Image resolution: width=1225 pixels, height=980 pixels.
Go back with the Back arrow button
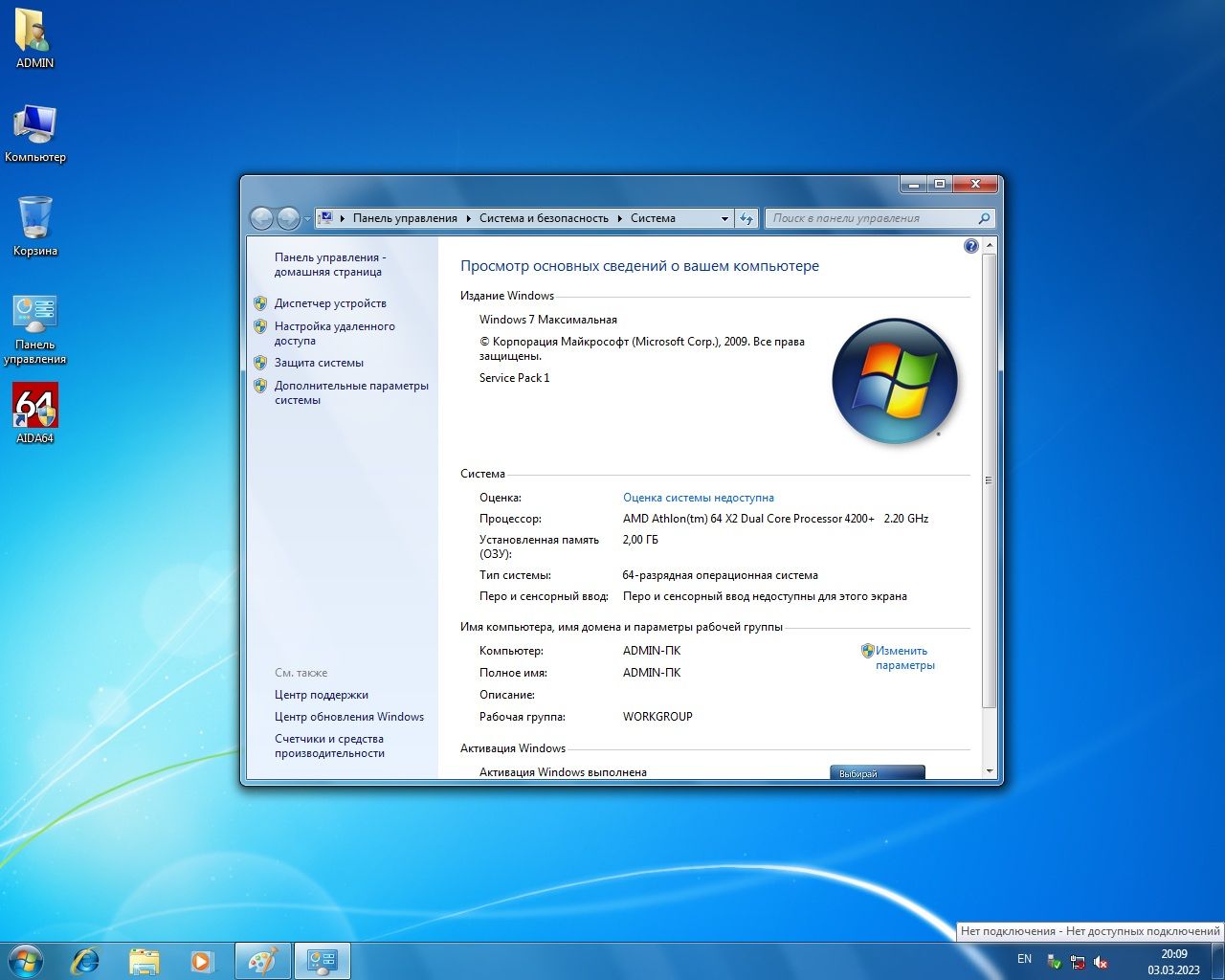261,218
